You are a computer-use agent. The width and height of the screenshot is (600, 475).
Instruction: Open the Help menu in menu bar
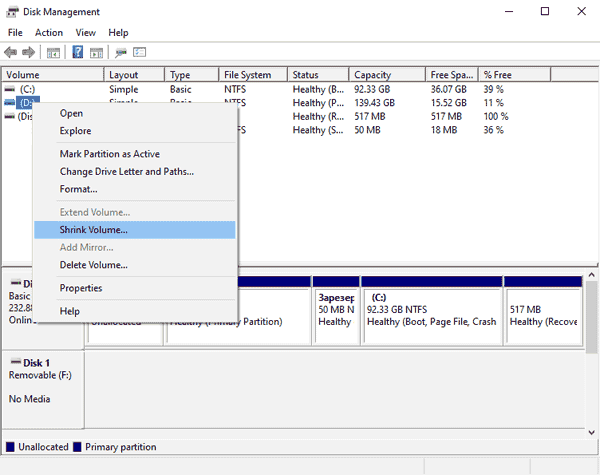coord(118,33)
